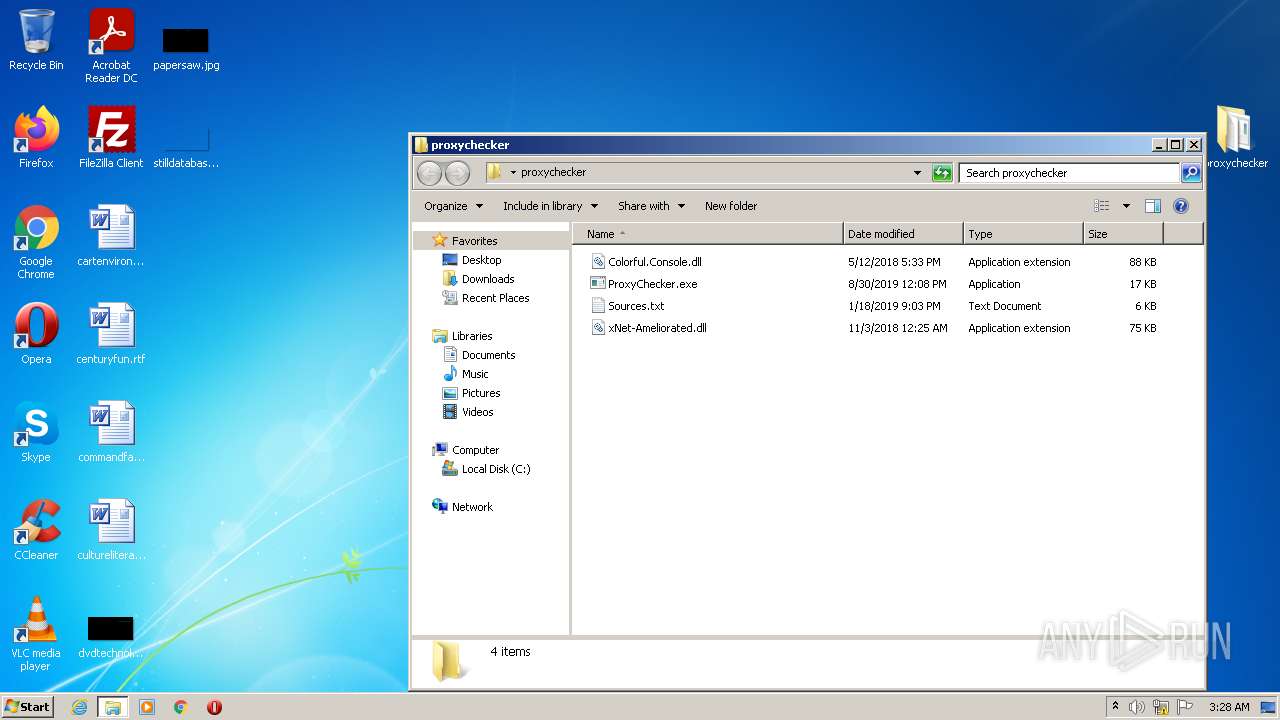Click the Chrome icon in taskbar
The height and width of the screenshot is (720, 1280).
click(x=181, y=707)
